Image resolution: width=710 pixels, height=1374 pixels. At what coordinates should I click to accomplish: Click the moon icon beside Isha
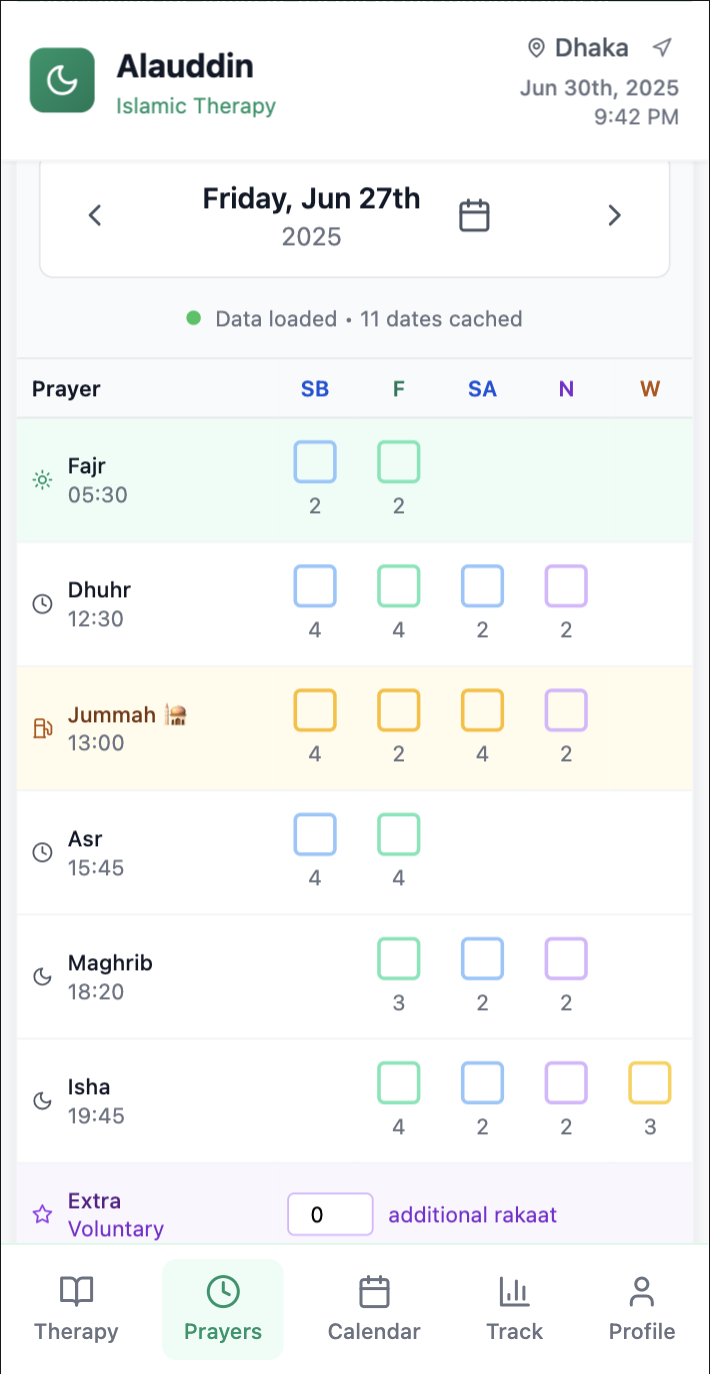click(42, 1101)
